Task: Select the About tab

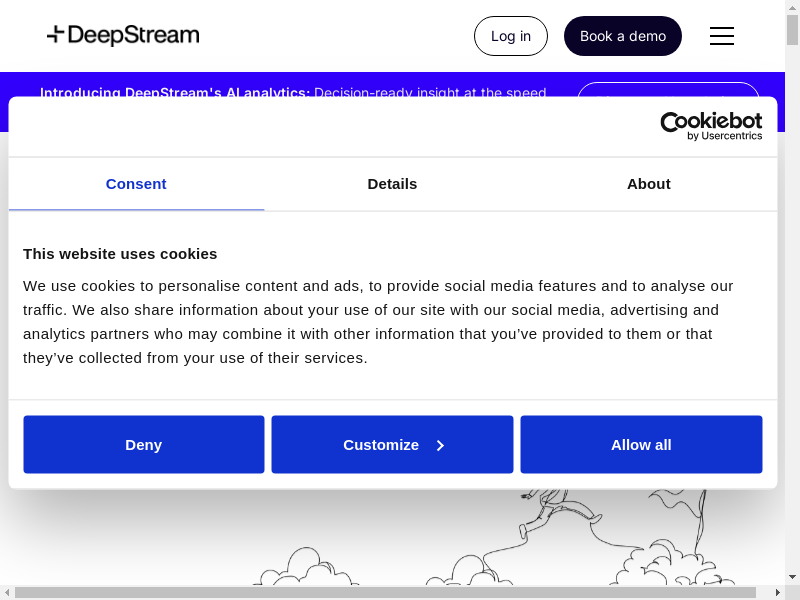Action: (648, 184)
